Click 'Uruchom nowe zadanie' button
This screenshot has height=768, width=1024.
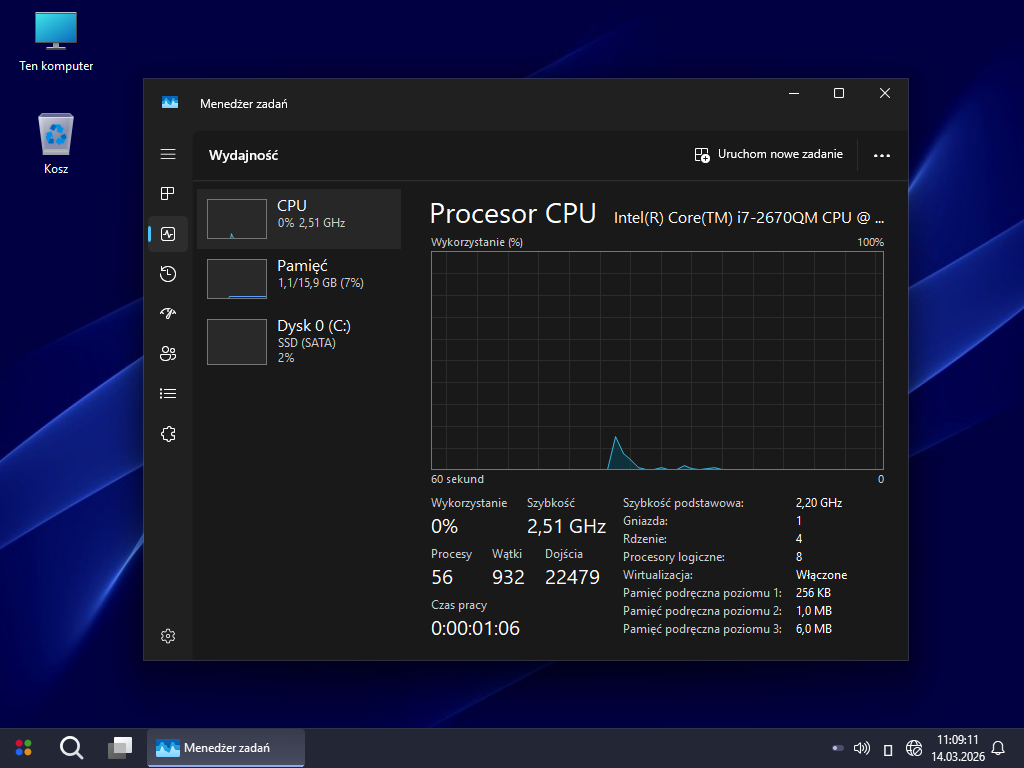(x=769, y=154)
